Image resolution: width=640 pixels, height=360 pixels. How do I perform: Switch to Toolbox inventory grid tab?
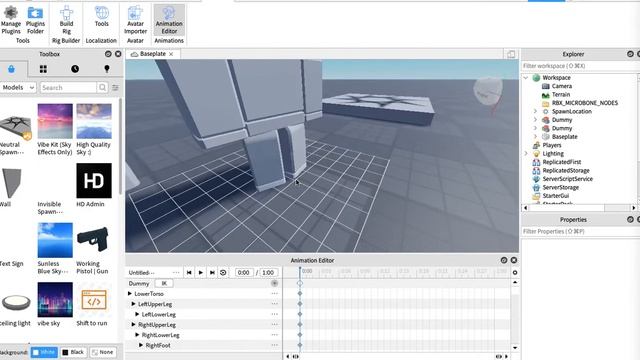coord(43,69)
